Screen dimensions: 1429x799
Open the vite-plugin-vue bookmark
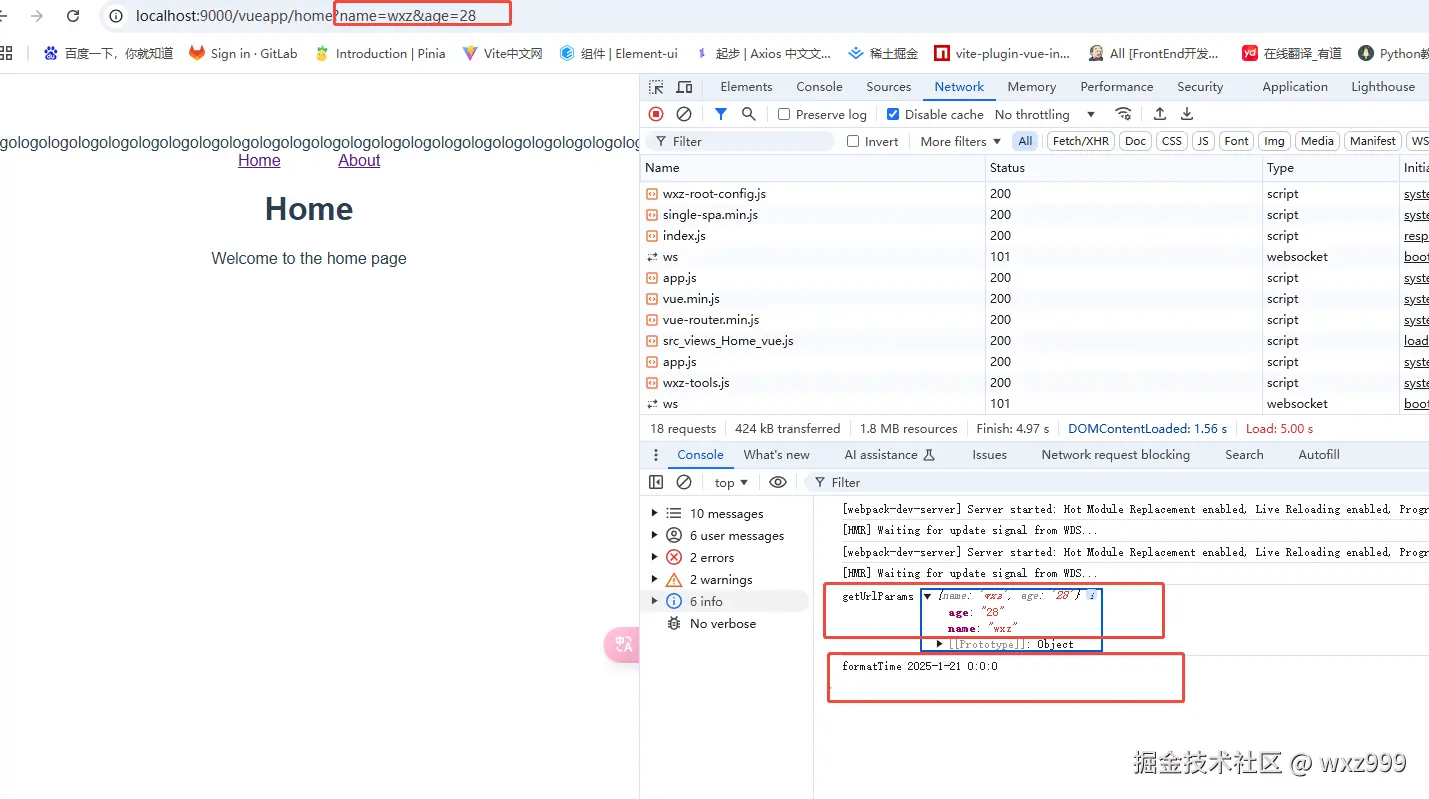(x=1002, y=53)
